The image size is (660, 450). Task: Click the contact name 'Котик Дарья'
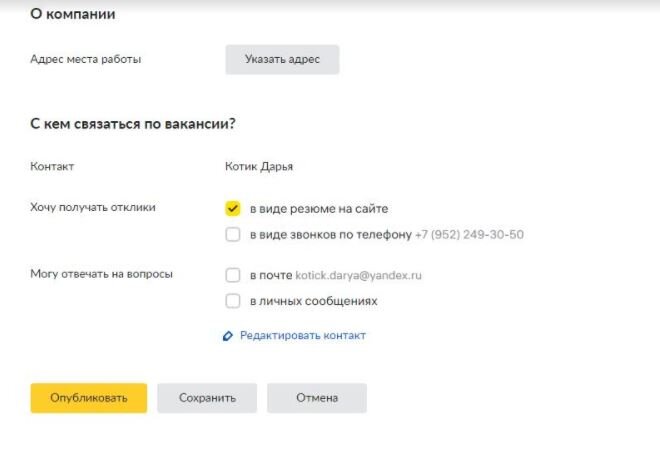259,167
